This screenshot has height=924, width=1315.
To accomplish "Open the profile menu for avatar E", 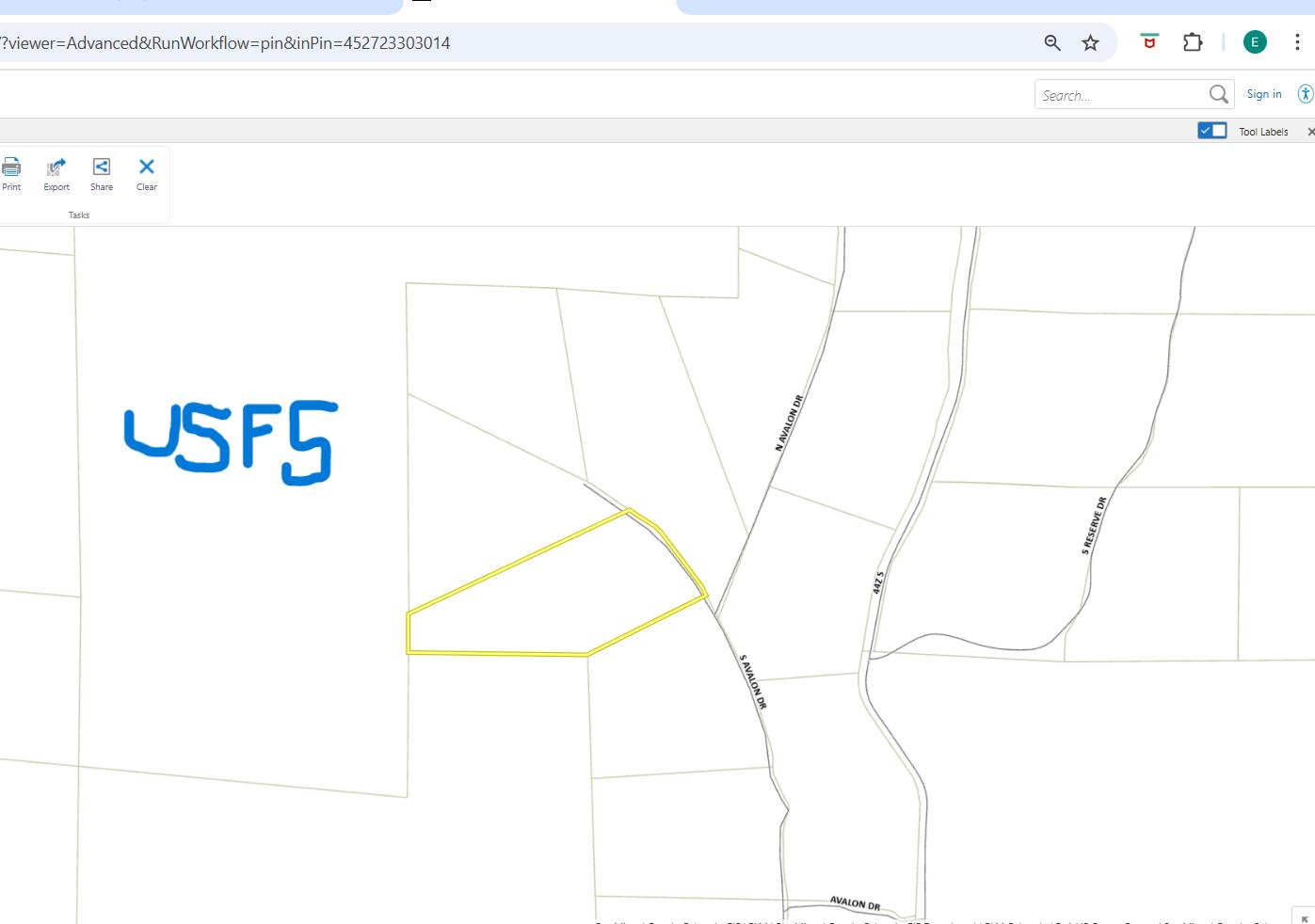I will pyautogui.click(x=1255, y=42).
